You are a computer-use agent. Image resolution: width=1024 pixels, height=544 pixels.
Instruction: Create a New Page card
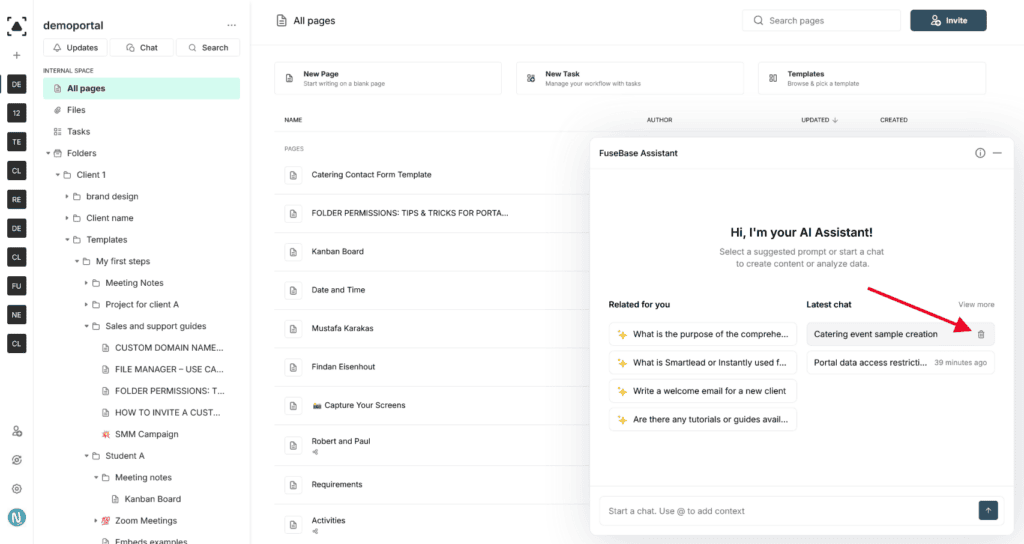[388, 78]
